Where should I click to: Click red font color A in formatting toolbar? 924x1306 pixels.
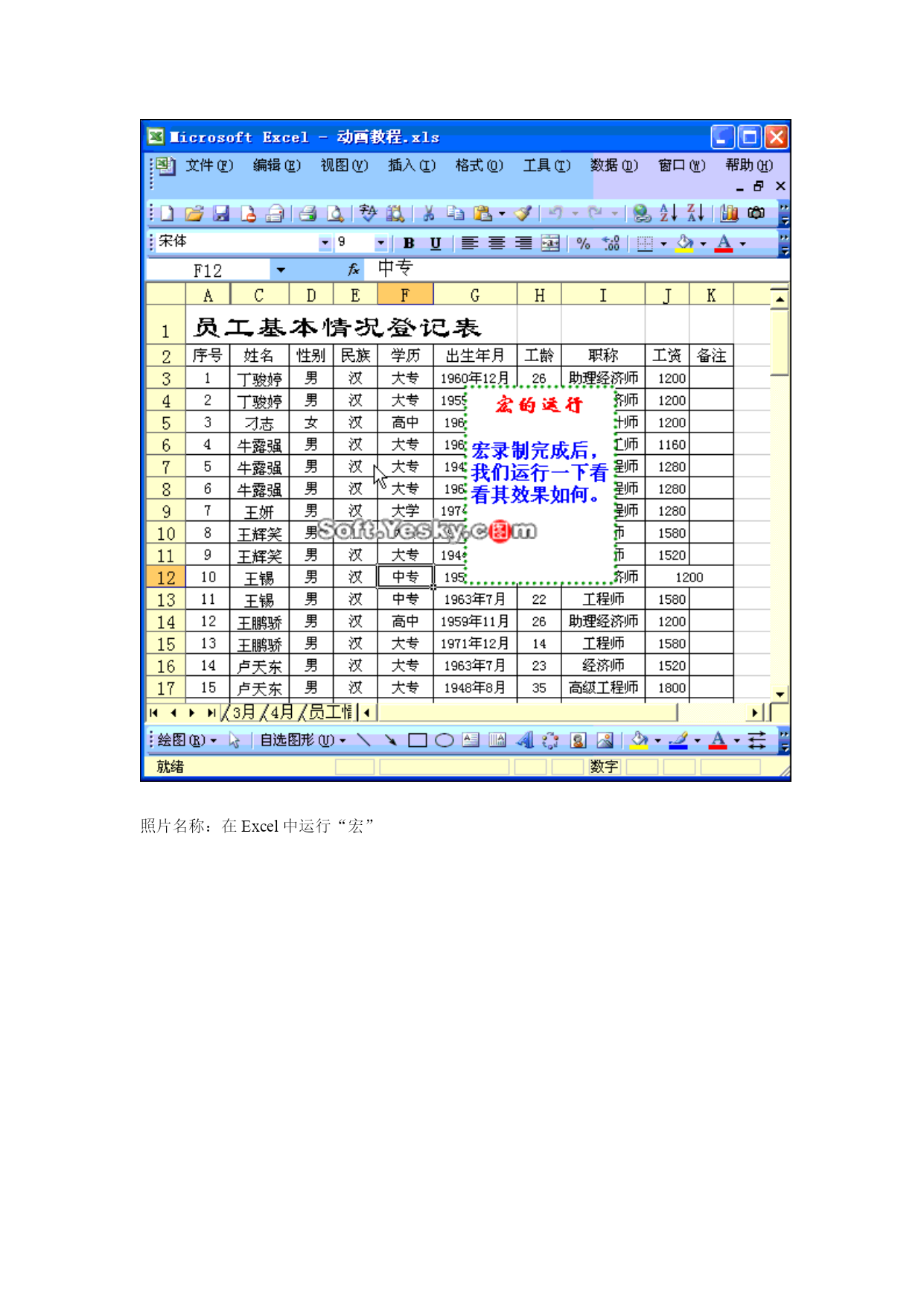pyautogui.click(x=724, y=243)
